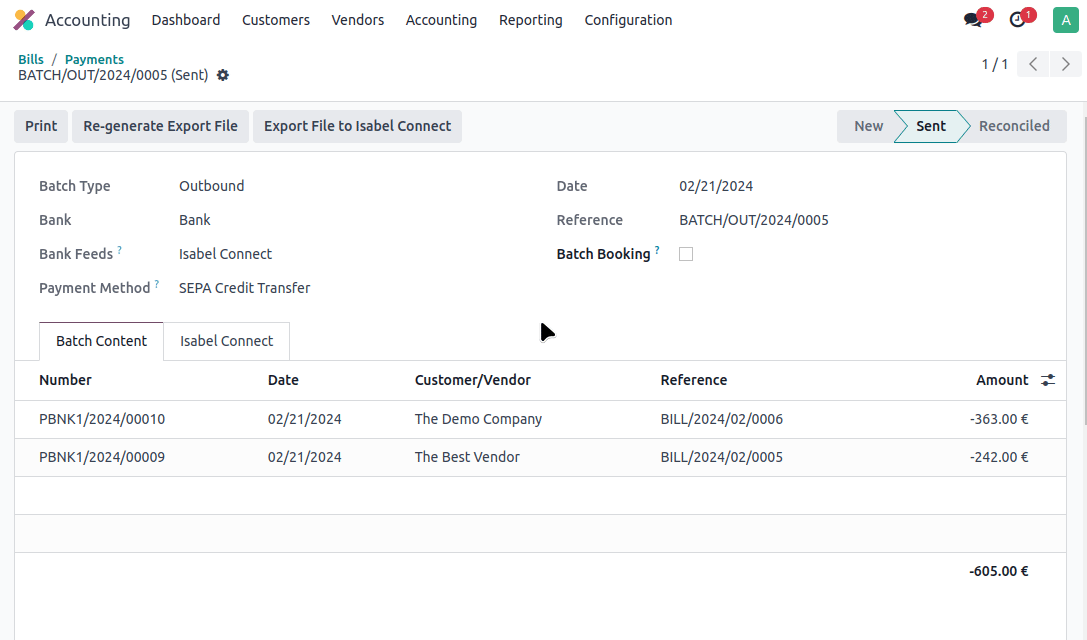1087x640 pixels.
Task: Open the Vendors menu
Action: [x=357, y=20]
